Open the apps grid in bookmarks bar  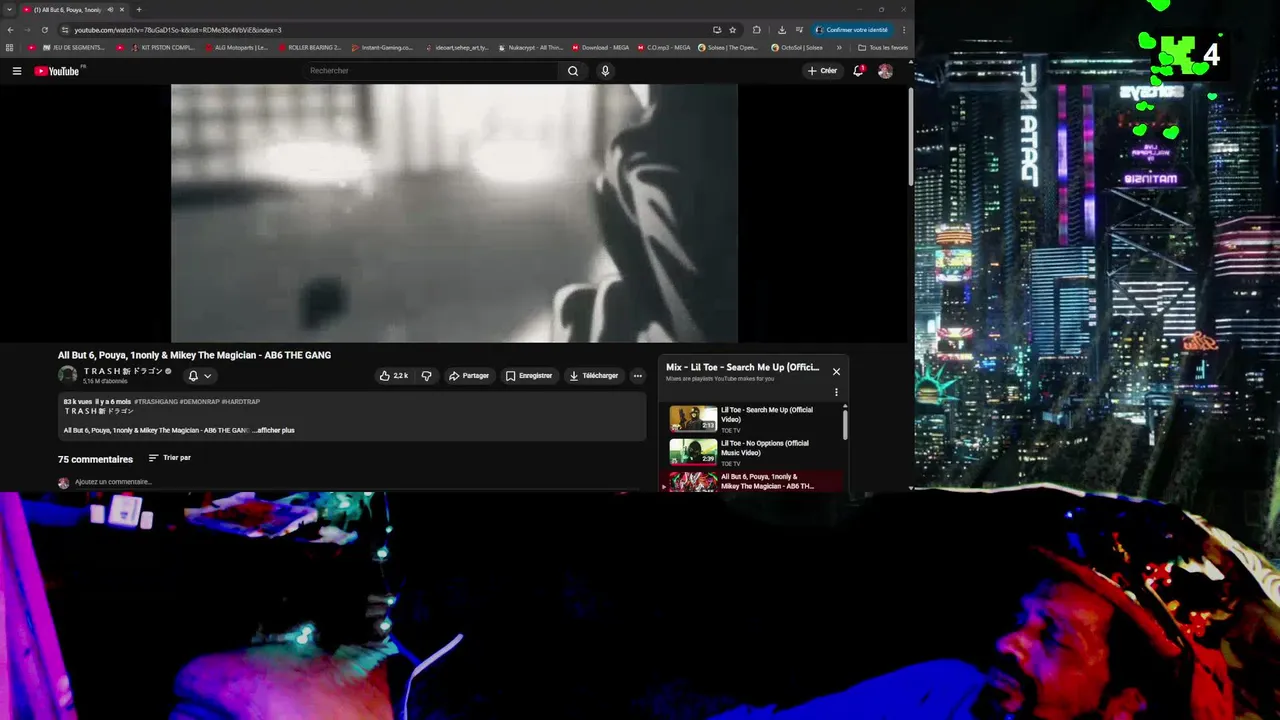[10, 47]
